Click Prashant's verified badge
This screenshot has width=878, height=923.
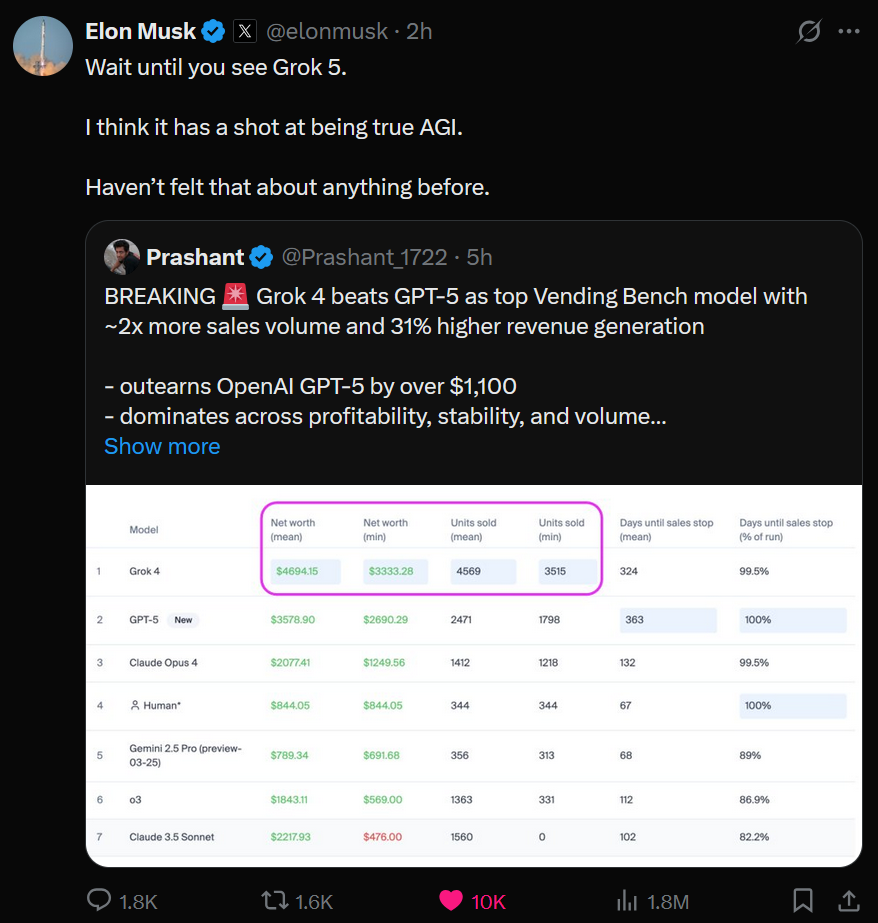coord(261,258)
